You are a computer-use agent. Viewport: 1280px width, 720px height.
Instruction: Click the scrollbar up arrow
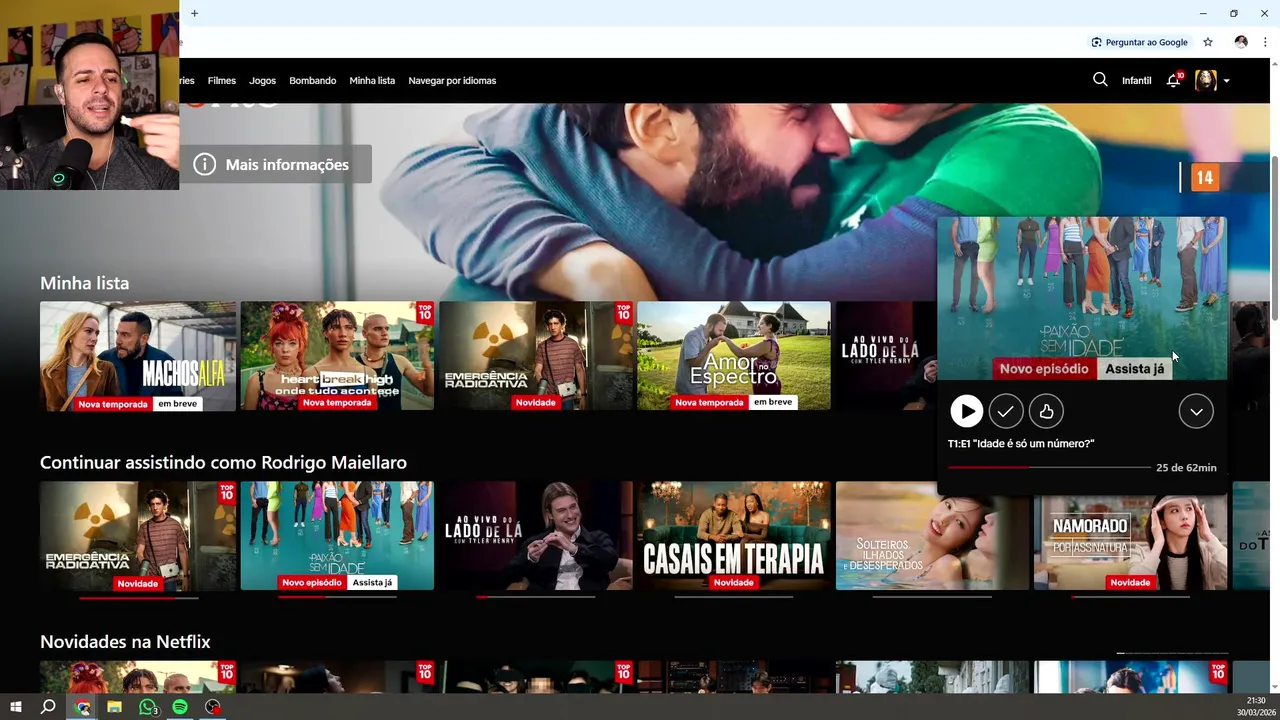(x=1274, y=64)
